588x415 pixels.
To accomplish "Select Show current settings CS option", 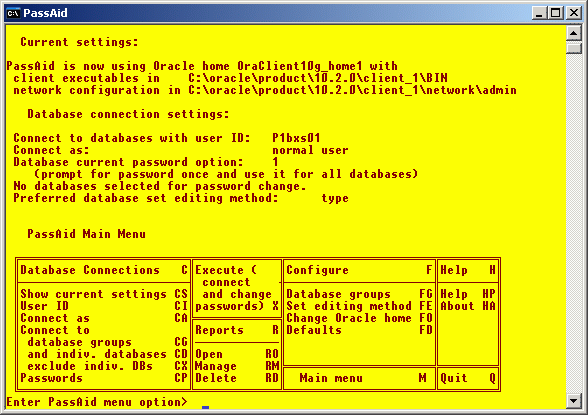I will (x=104, y=294).
